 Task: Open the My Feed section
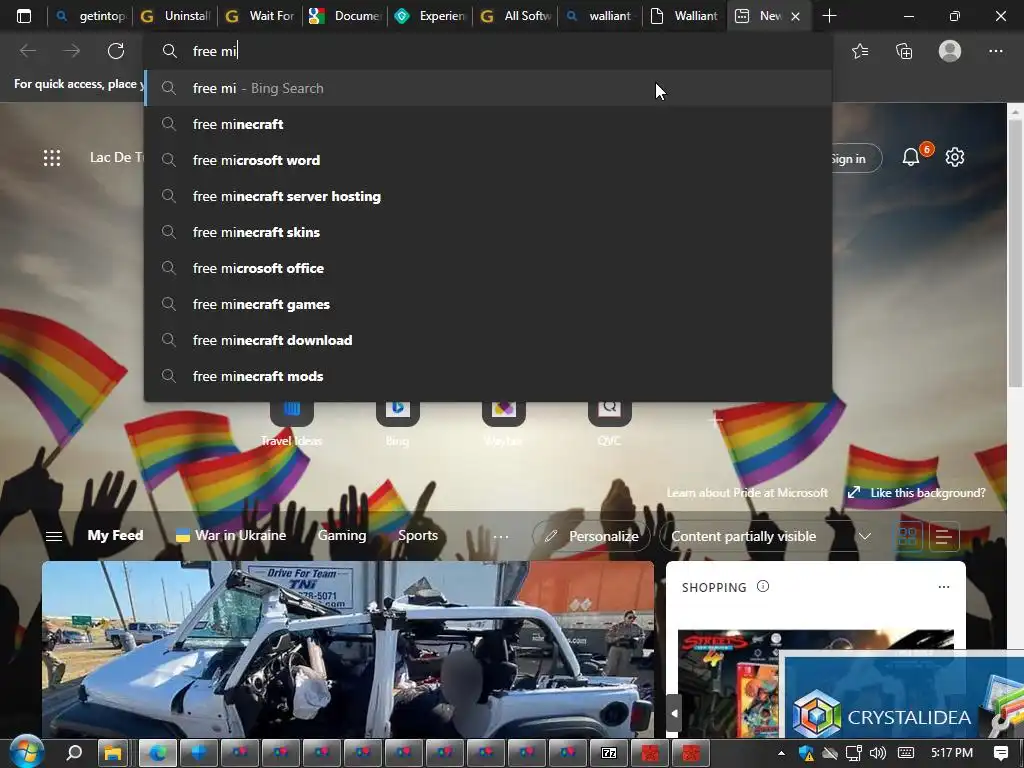click(115, 536)
